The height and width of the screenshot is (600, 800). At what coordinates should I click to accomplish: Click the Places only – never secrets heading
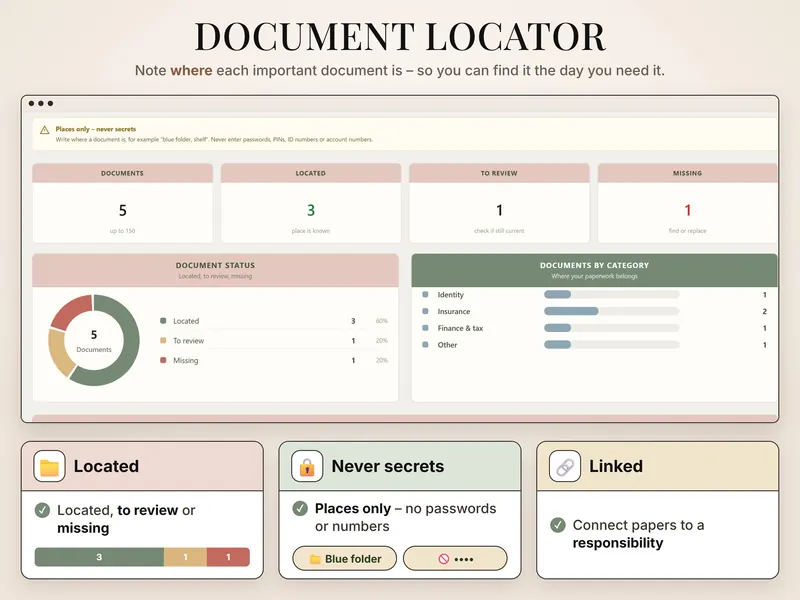(96, 129)
